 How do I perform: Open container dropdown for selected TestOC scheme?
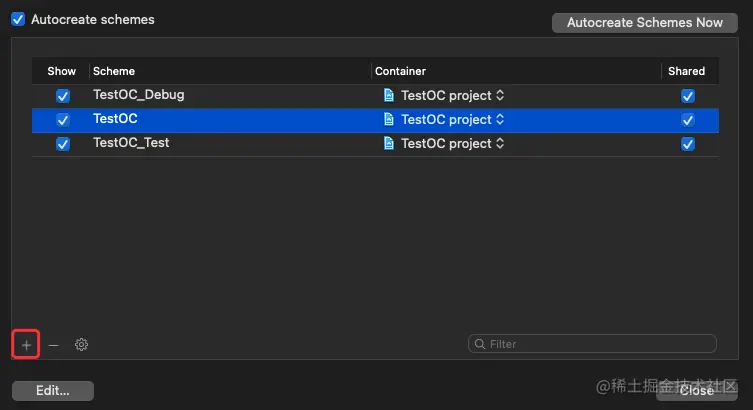click(x=500, y=119)
